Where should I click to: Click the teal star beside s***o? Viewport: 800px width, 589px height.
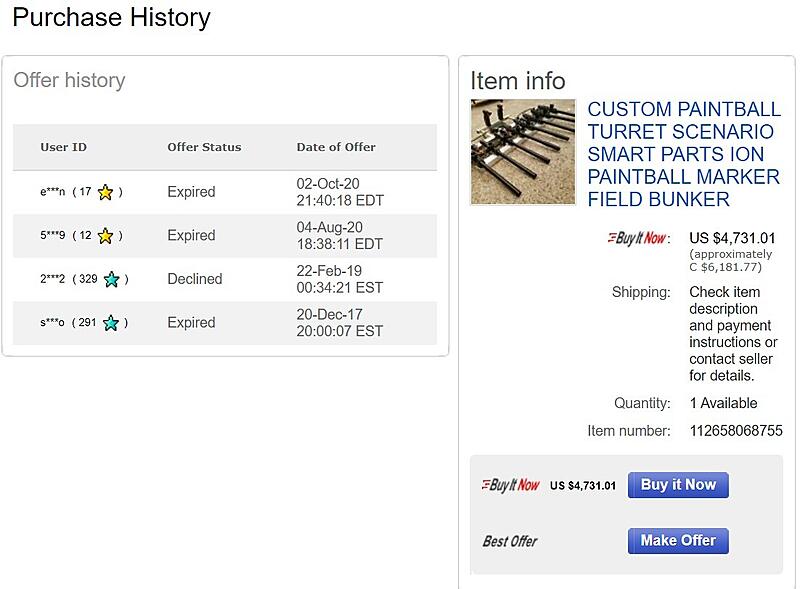click(111, 323)
